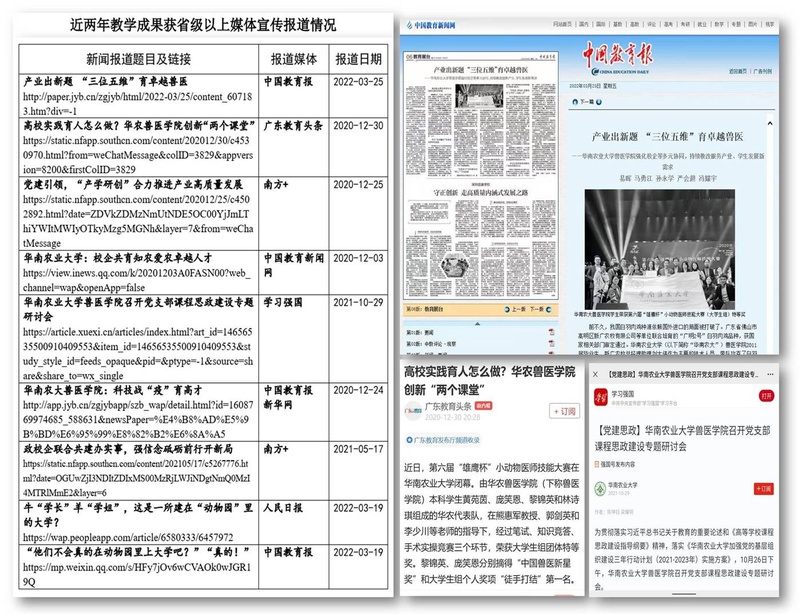Screen dimensions: 799x614
Task: Click the 广东教育发布厅频道收录 tag
Action: [x=443, y=440]
